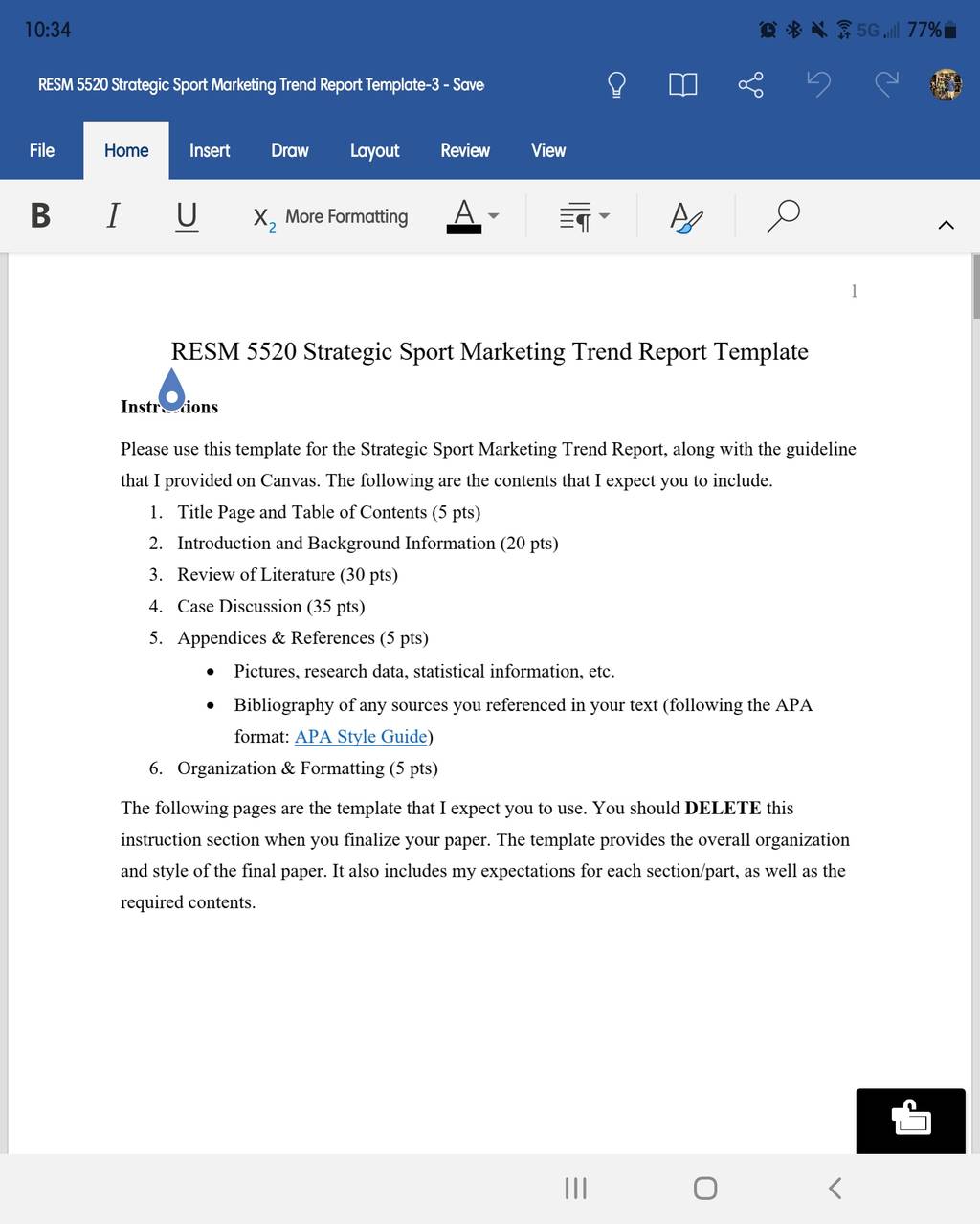
Task: Expand the paragraph formatting dropdown arrow
Action: point(604,216)
